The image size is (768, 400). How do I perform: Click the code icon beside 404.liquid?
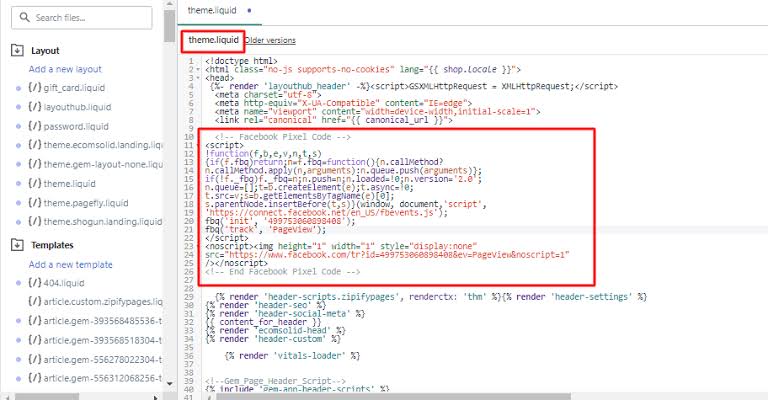point(34,283)
